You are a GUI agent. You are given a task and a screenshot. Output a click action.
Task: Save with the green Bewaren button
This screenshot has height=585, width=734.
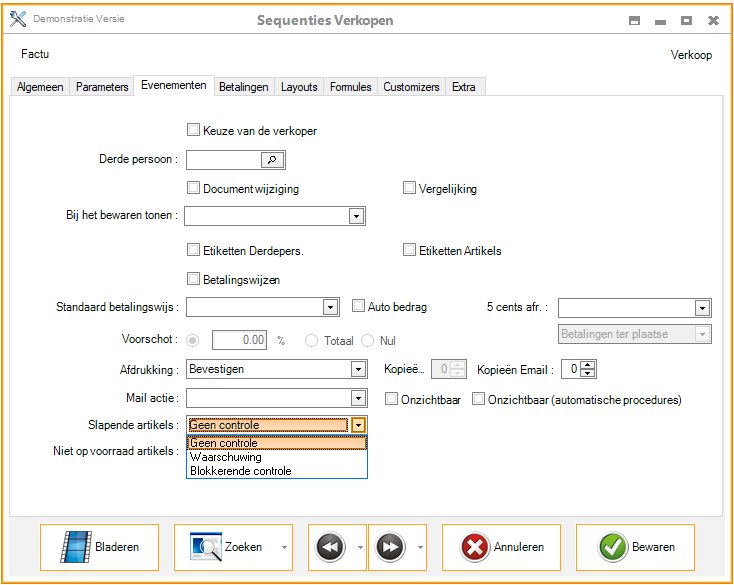637,547
